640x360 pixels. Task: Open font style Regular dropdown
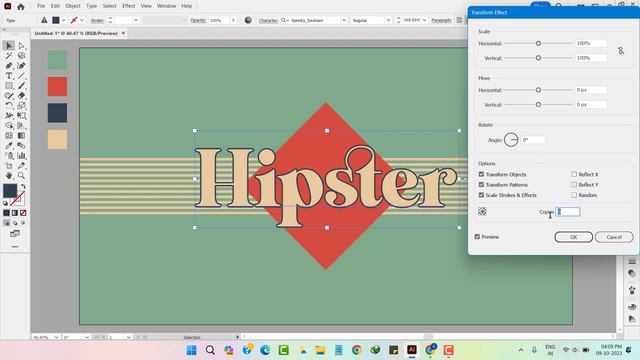tap(388, 20)
